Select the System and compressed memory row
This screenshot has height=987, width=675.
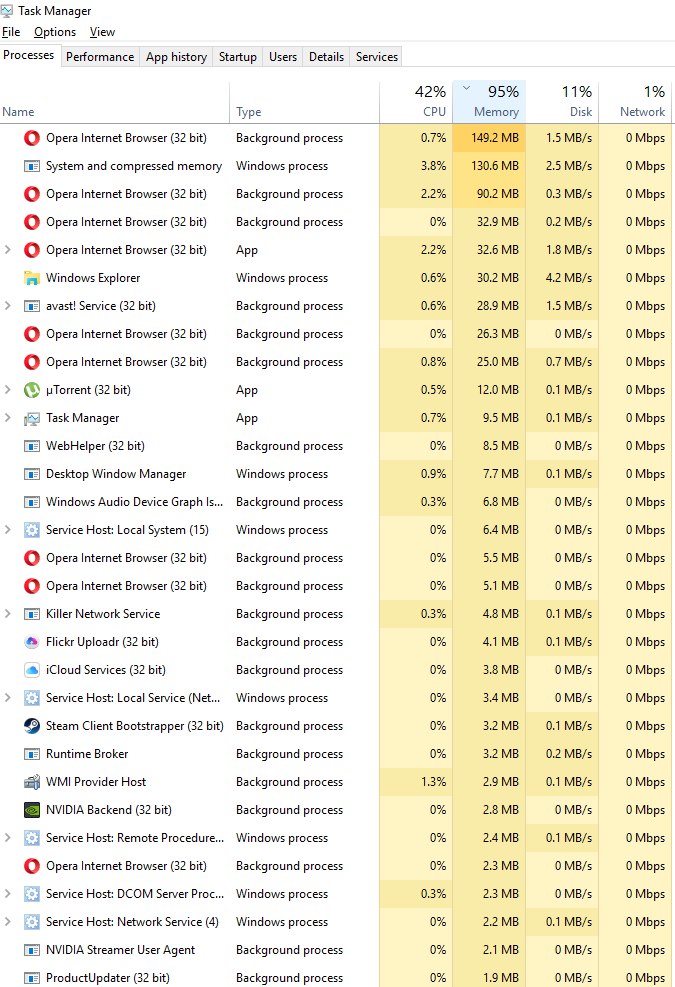(x=336, y=166)
